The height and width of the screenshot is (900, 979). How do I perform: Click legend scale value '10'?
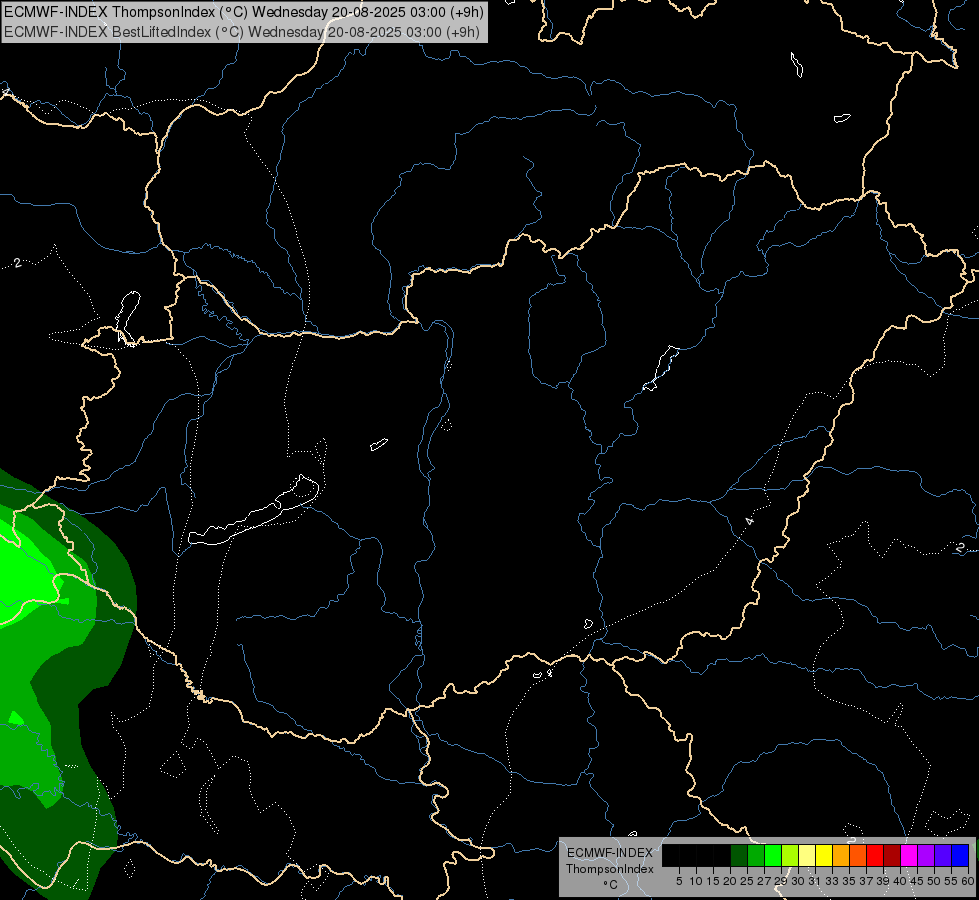[696, 881]
